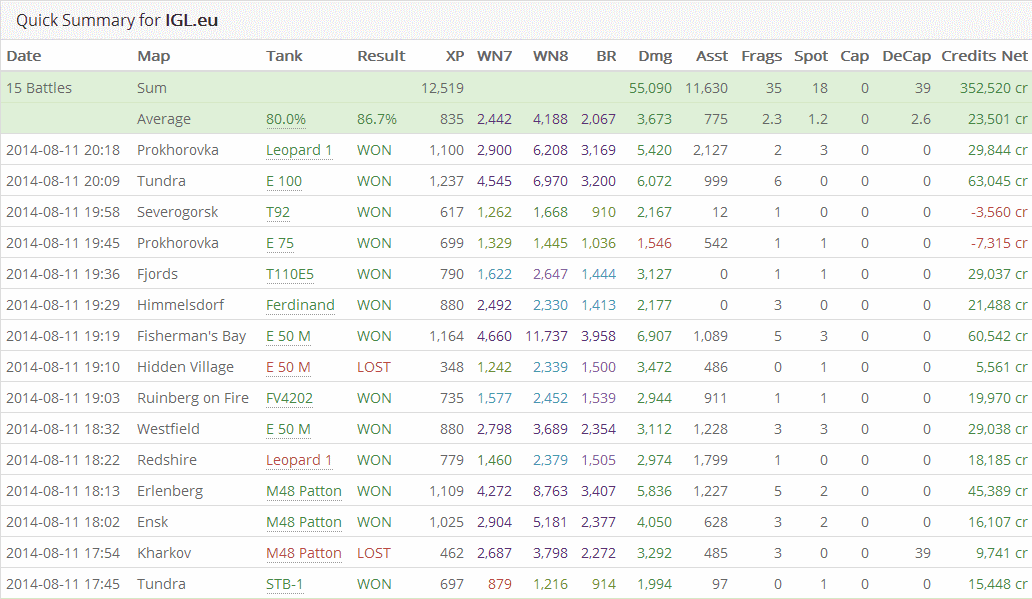Select the Hidden Village map cell
The width and height of the screenshot is (1032, 599).
coord(185,367)
